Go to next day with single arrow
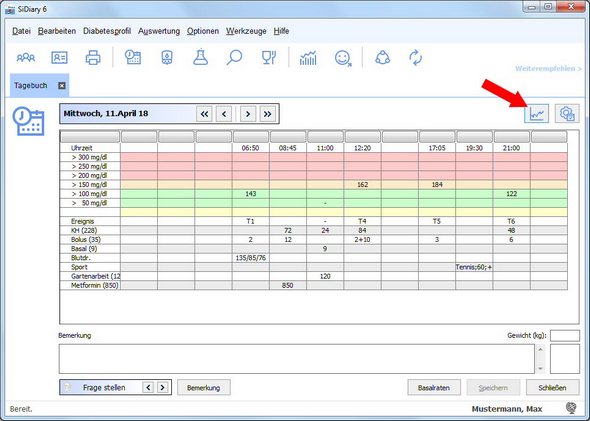Screen dimensions: 590x421 pyautogui.click(x=248, y=114)
